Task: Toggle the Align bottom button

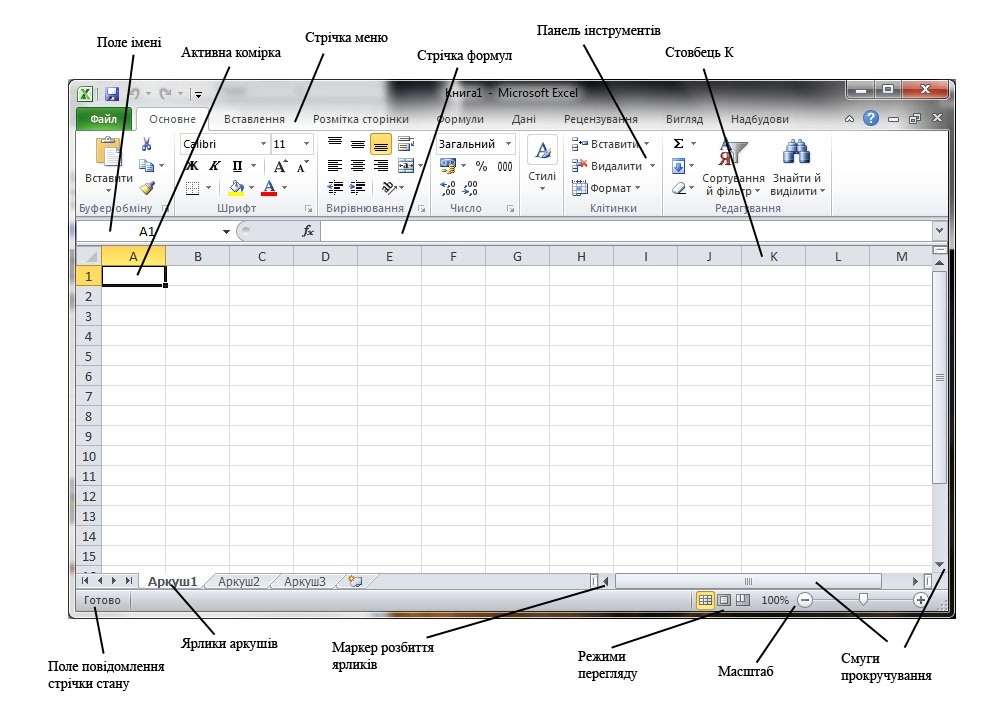Action: click(381, 144)
